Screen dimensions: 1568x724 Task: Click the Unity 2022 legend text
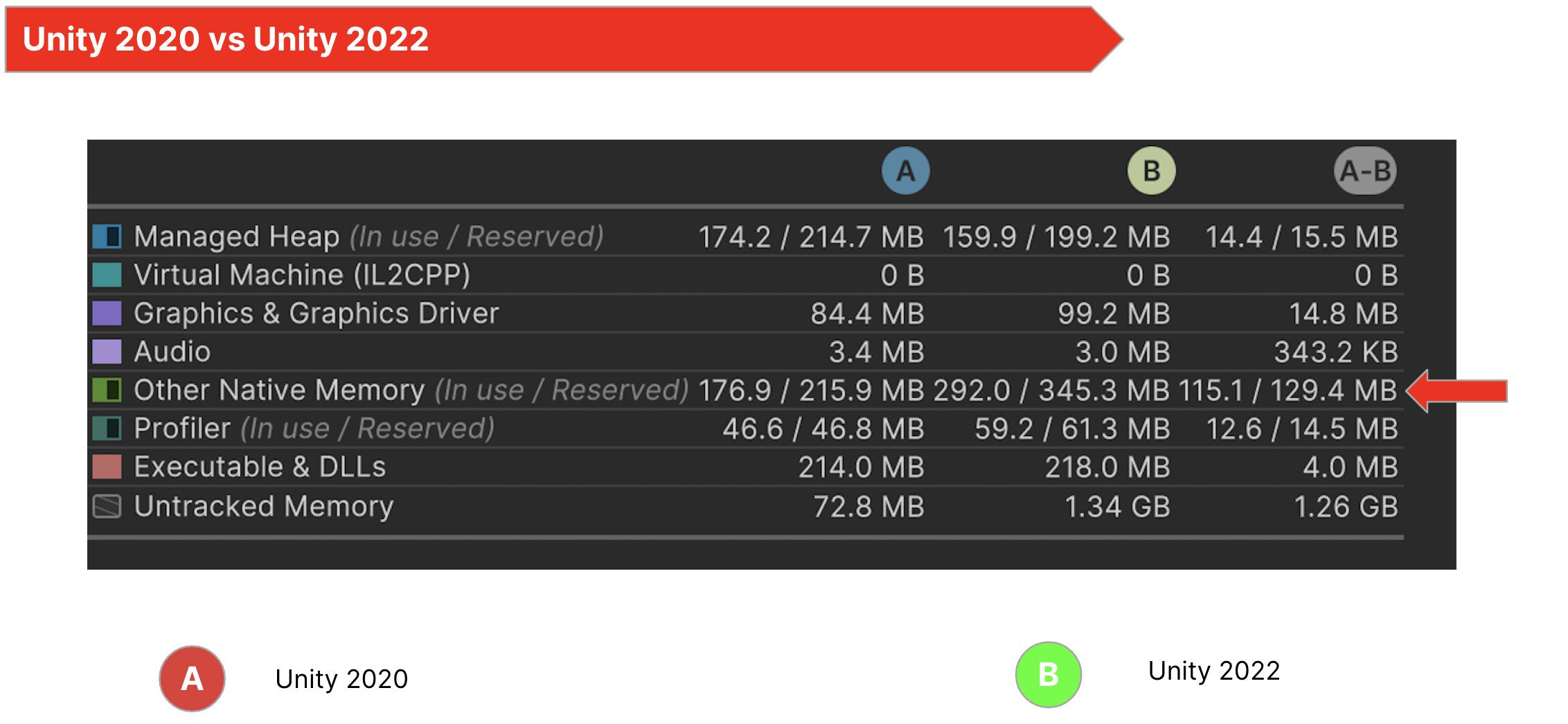click(x=1214, y=671)
